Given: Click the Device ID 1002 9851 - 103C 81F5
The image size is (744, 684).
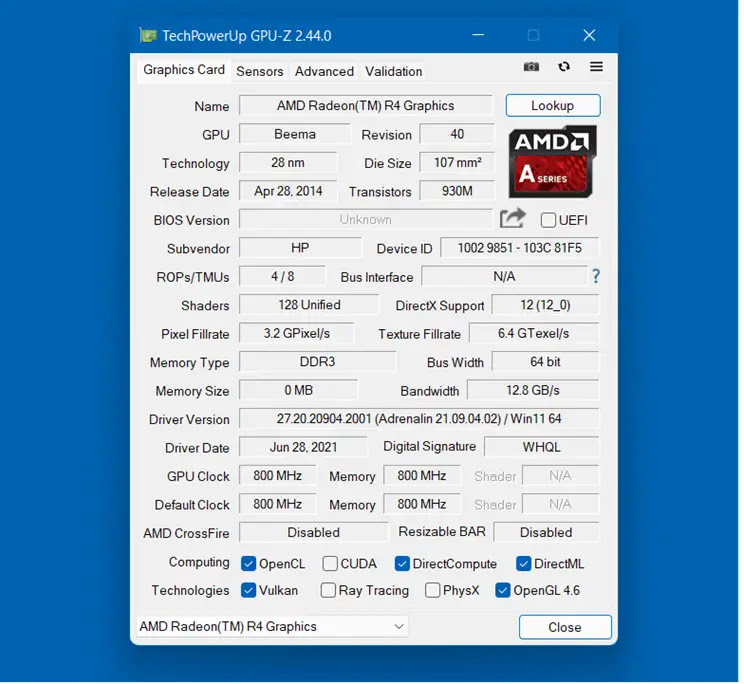Looking at the screenshot, I should (x=520, y=248).
